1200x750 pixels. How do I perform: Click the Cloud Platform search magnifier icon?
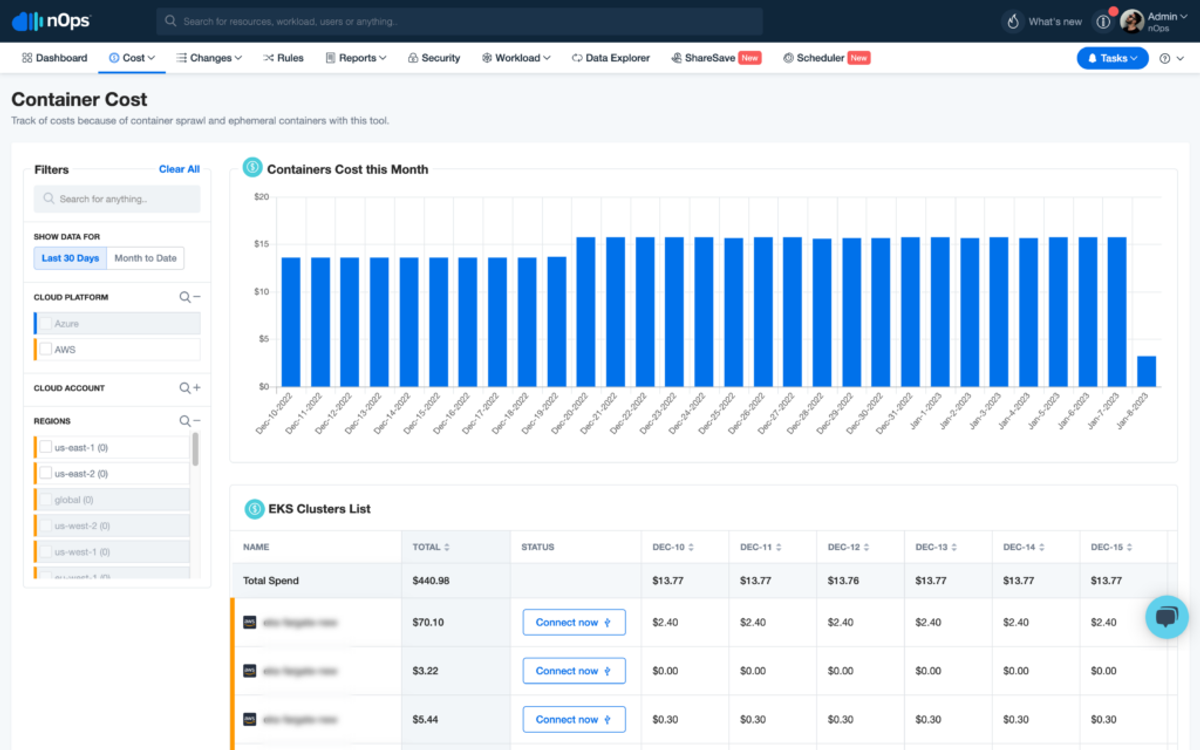[x=185, y=297]
